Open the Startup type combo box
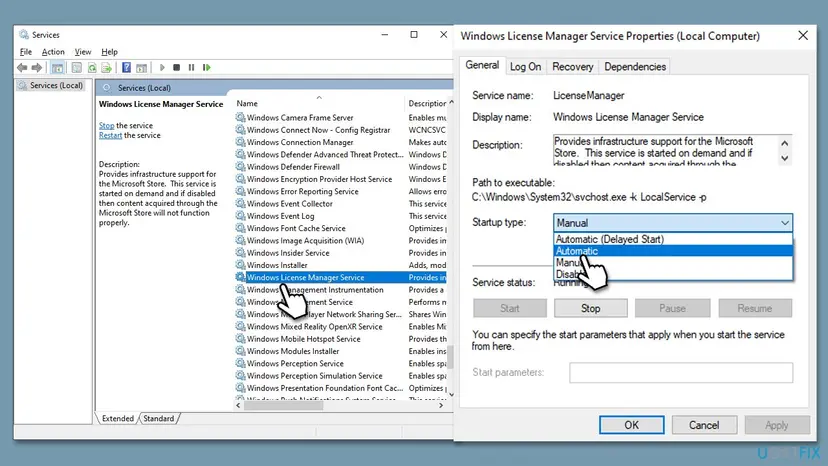This screenshot has width=828, height=466. 673,223
